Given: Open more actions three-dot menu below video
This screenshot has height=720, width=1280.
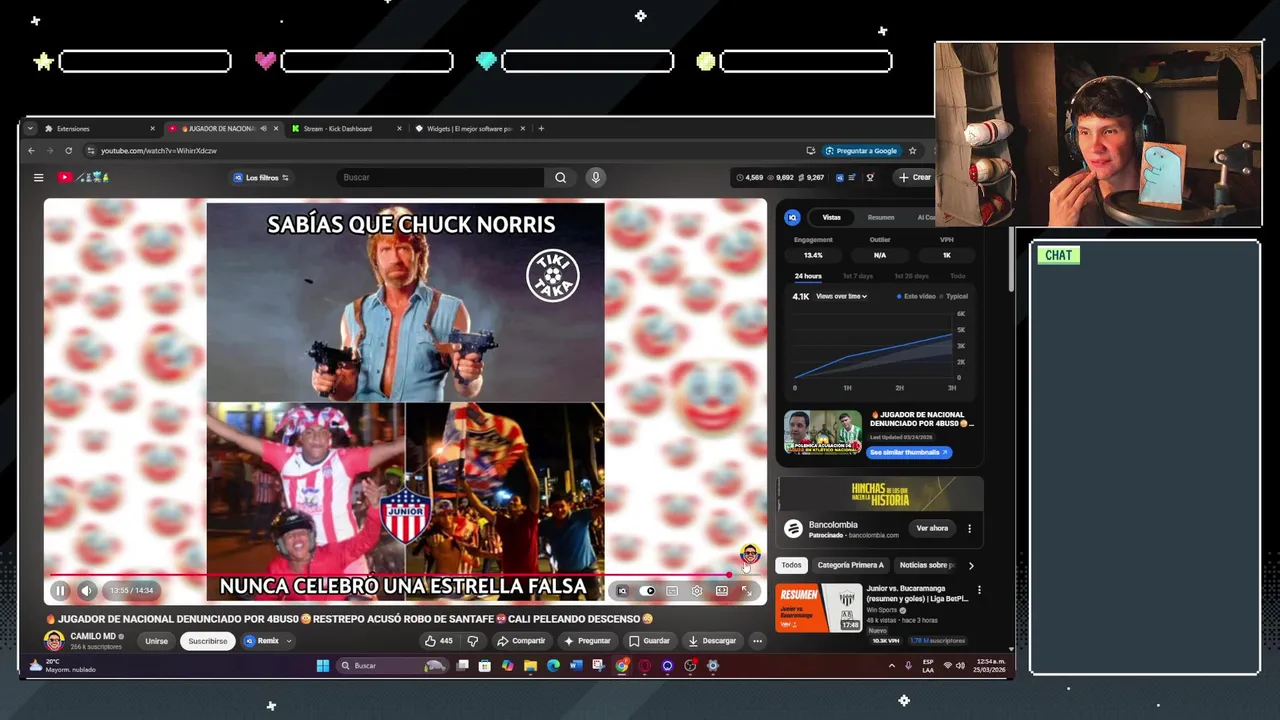Looking at the screenshot, I should click(x=757, y=641).
